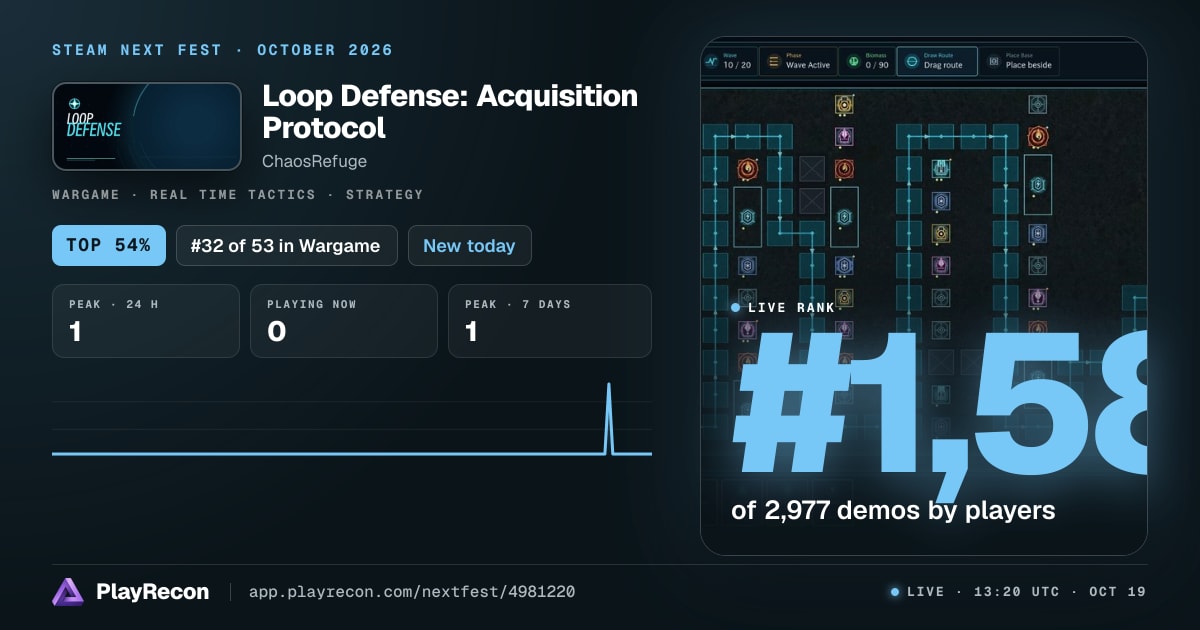
Task: Click the STEAM NEXT FEST · OCTOBER 2026 header
Action: (x=223, y=50)
